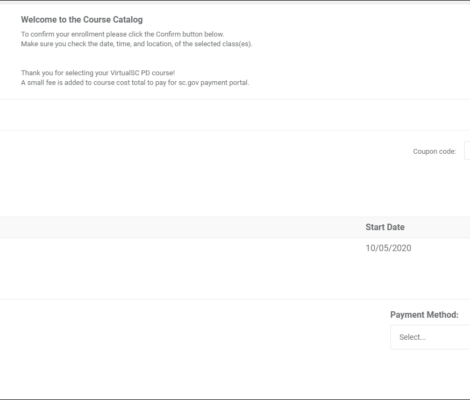
Task: Click the VirtualSC PD course text
Action: [142, 73]
